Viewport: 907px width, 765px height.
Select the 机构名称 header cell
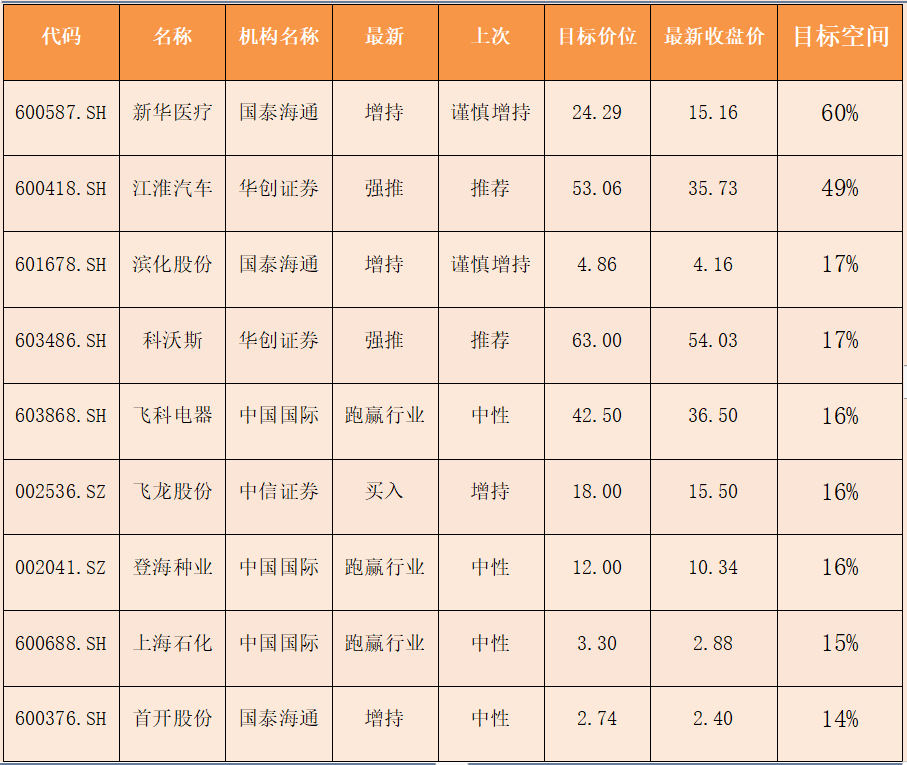(279, 37)
